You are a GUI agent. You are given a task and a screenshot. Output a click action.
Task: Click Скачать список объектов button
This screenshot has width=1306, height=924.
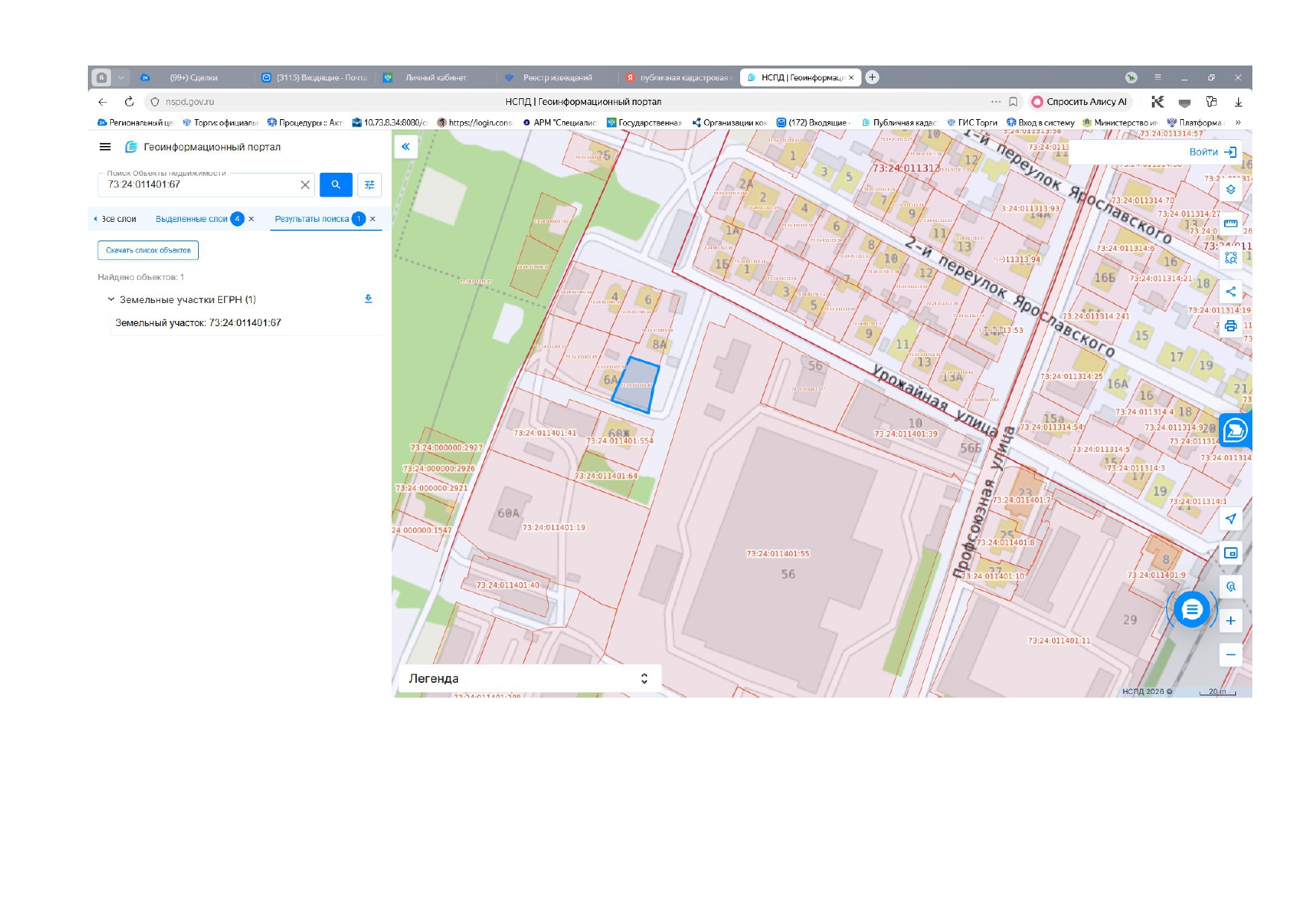coord(148,250)
